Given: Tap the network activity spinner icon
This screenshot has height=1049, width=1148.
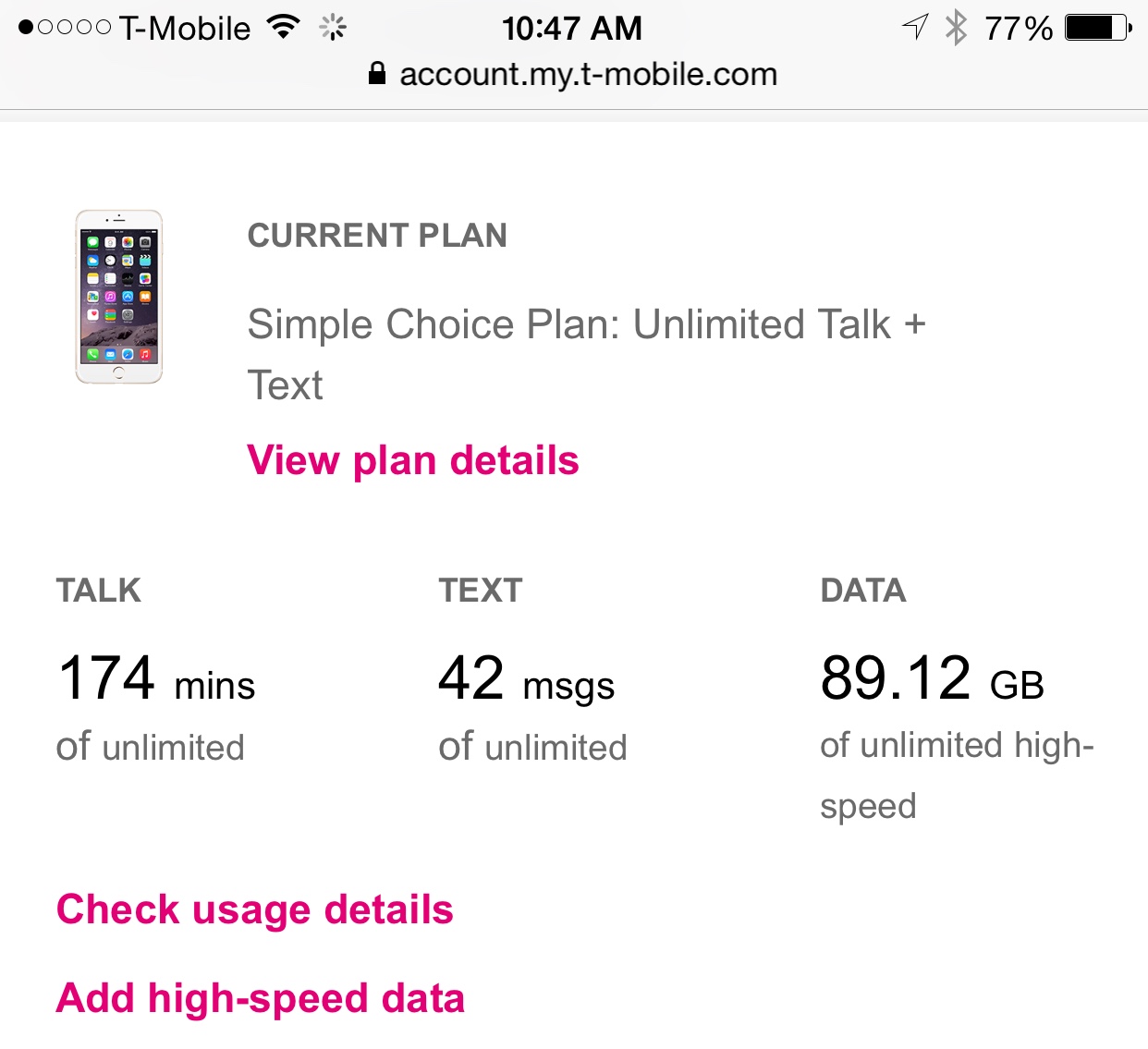Looking at the screenshot, I should [333, 28].
